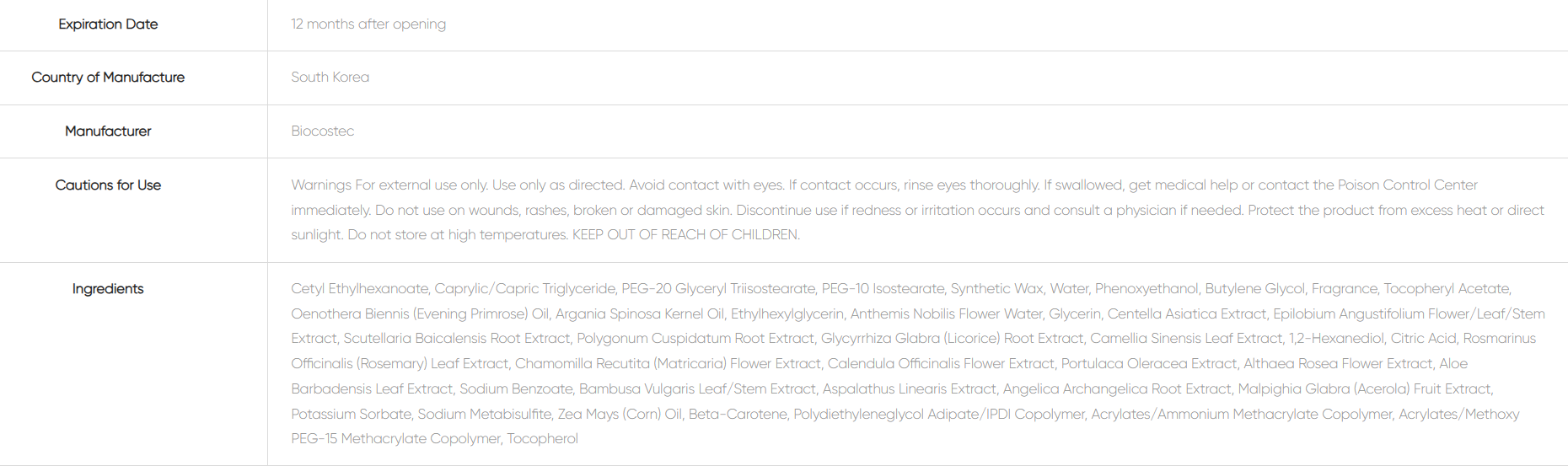Click the Expiration Date row label

click(108, 24)
